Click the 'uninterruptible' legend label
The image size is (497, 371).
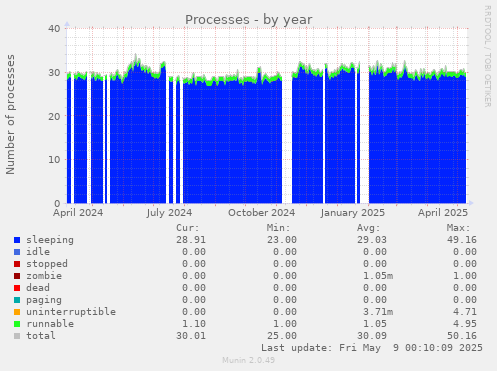tap(71, 312)
